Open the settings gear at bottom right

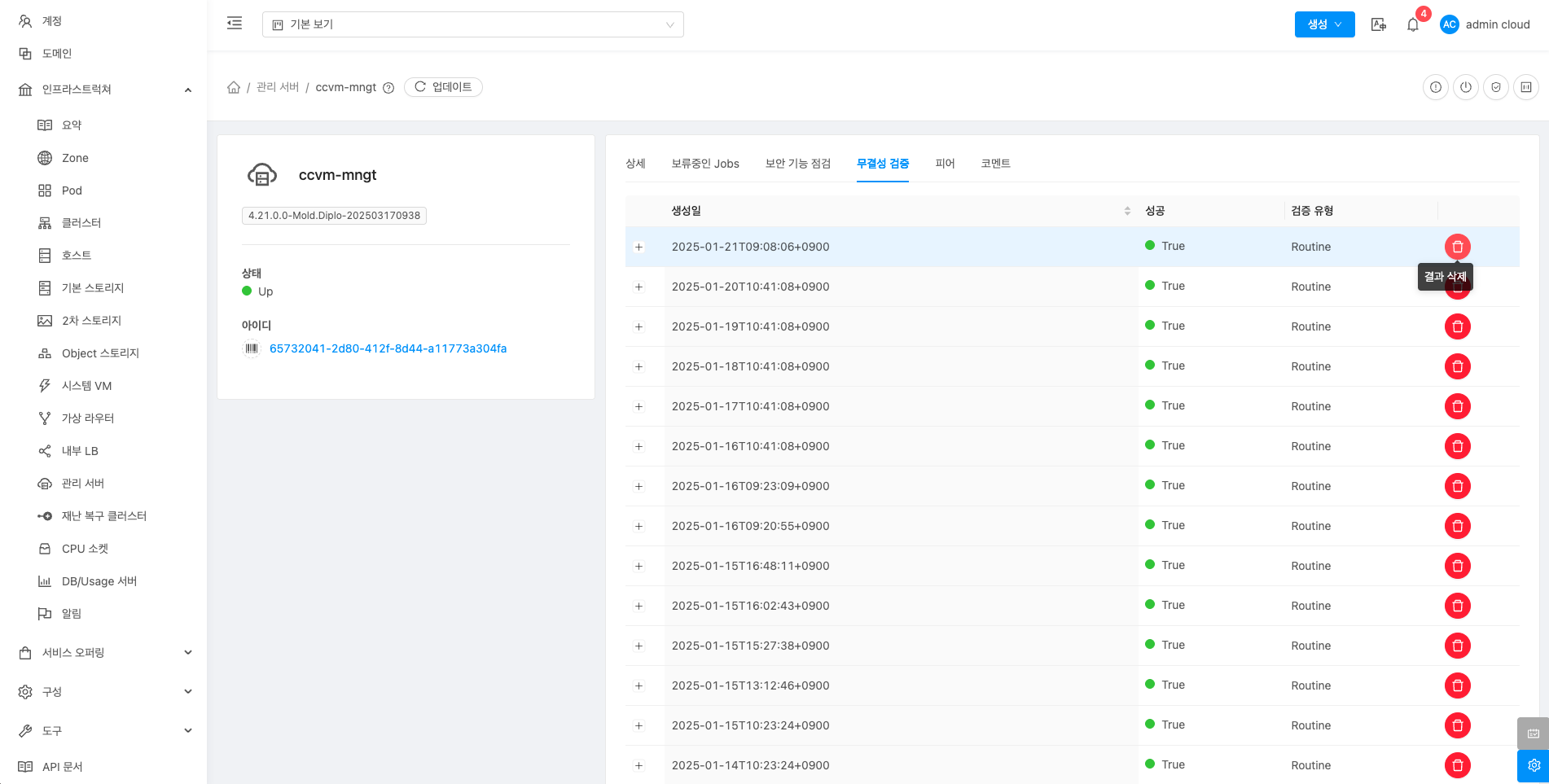coord(1533,765)
